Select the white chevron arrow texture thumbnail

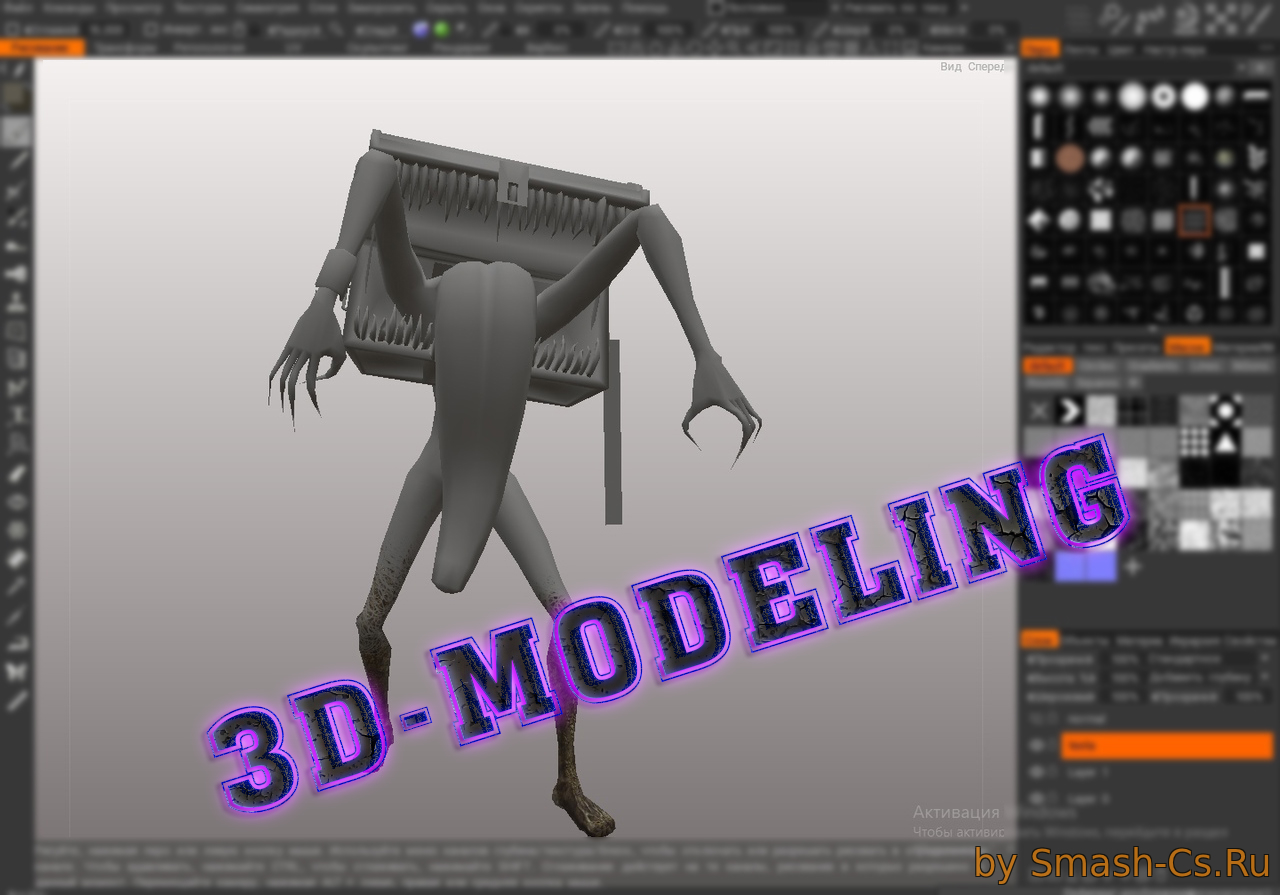[1071, 409]
